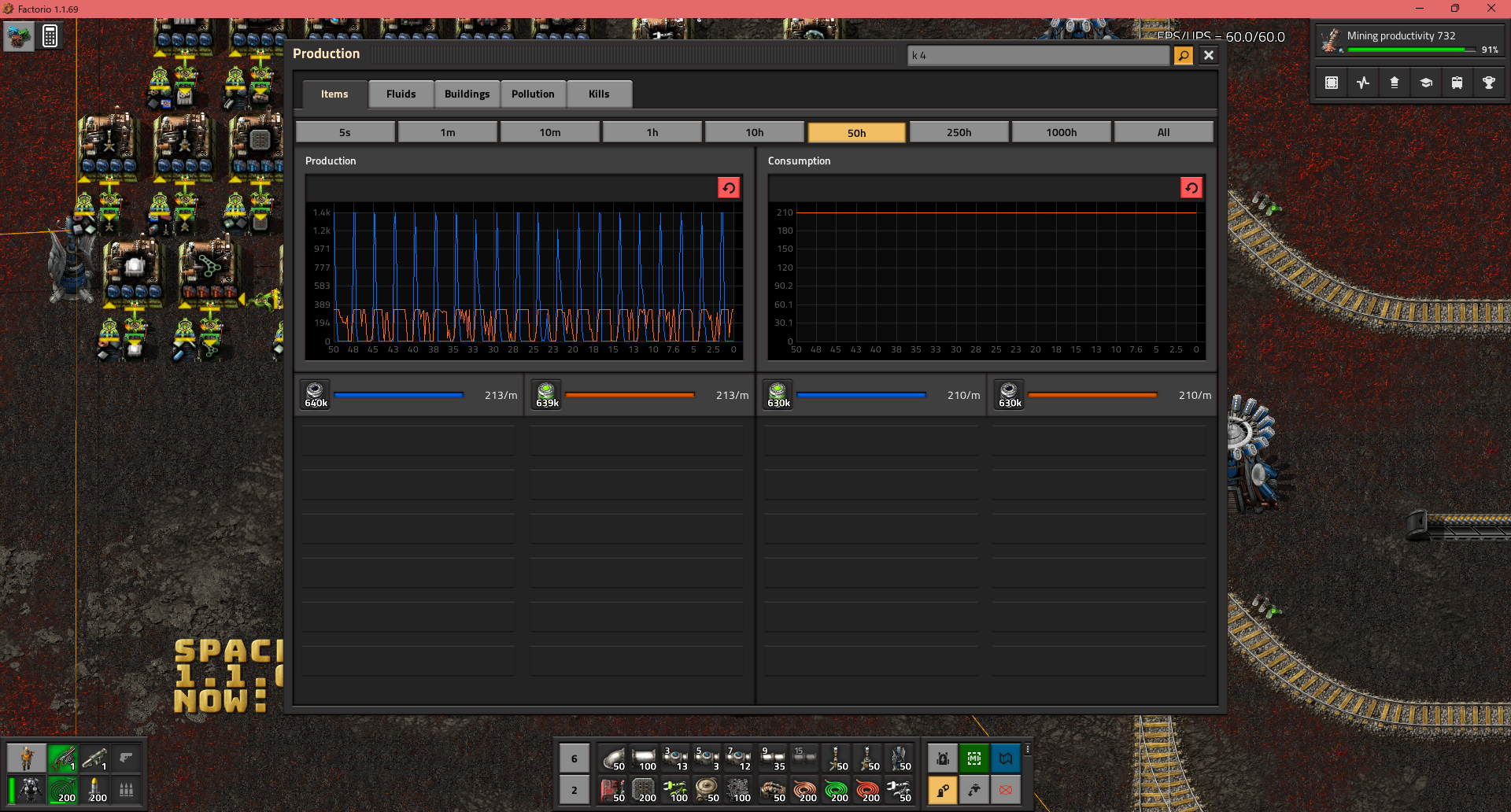Click the search field containing 'k 4'
Screen dimensions: 1511x812
pos(1039,55)
